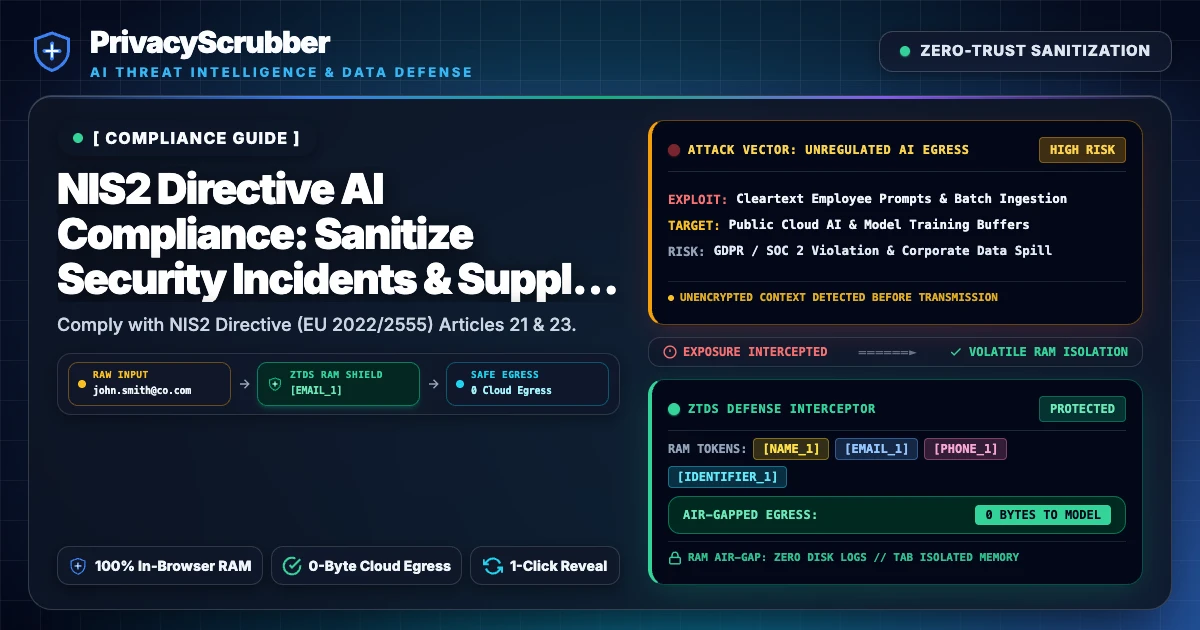Viewport: 1200px width, 630px height.
Task: Click the Exposure Intercepted alert icon
Action: pyautogui.click(x=670, y=352)
